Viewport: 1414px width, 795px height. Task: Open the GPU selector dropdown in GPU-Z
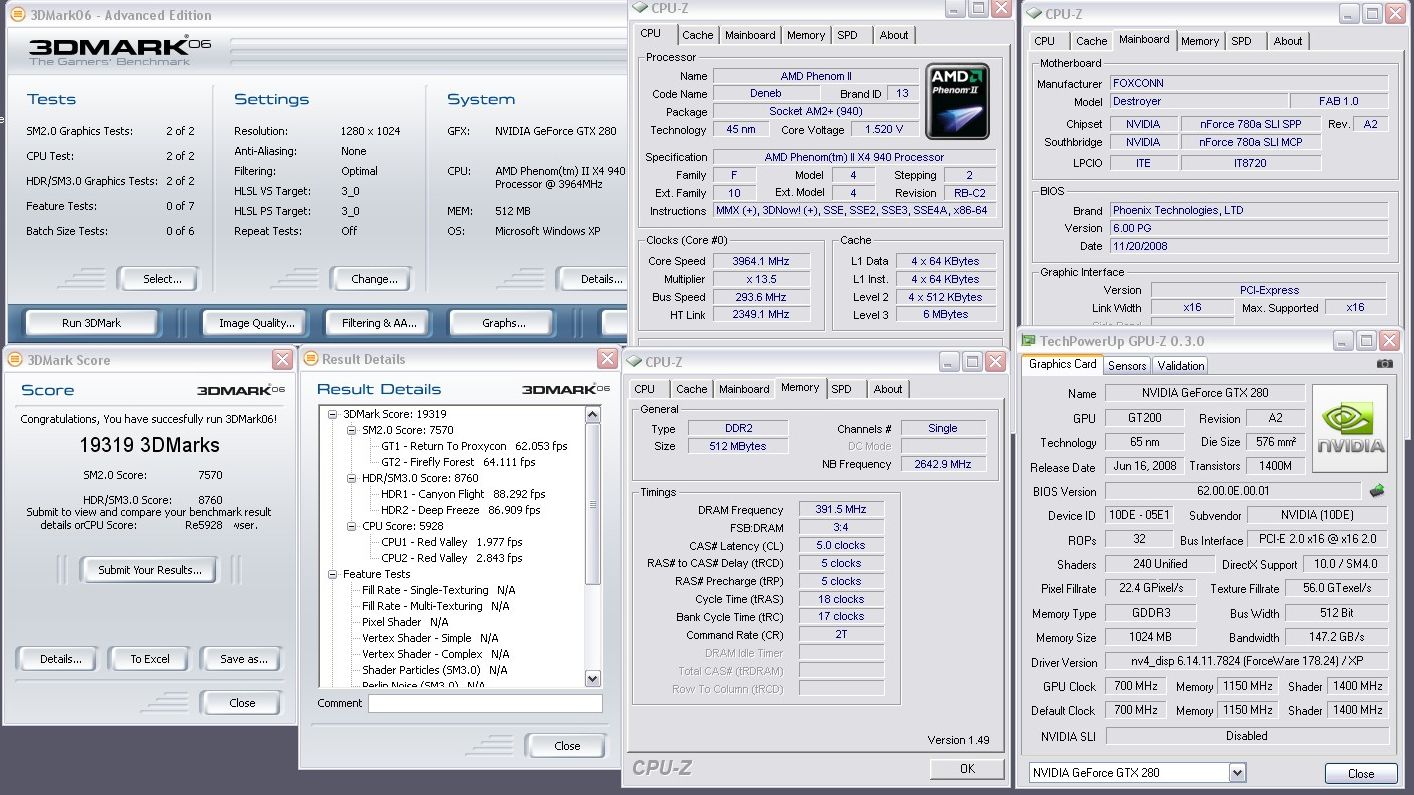pos(1237,772)
